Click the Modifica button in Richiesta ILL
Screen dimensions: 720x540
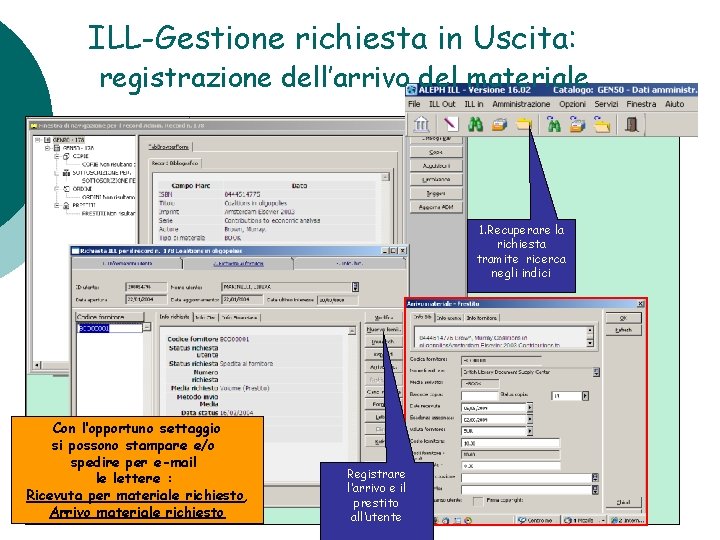(384, 317)
